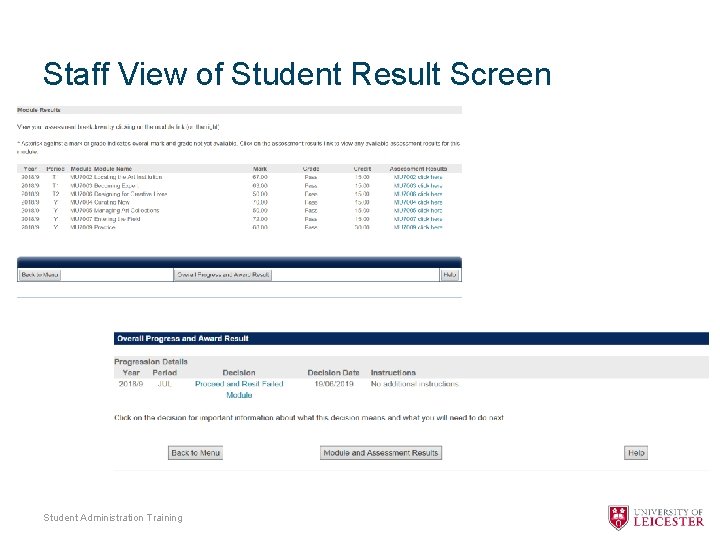Open the Proceed and Resit Failed Module decision link
This screenshot has width=720, height=540.
tap(239, 389)
